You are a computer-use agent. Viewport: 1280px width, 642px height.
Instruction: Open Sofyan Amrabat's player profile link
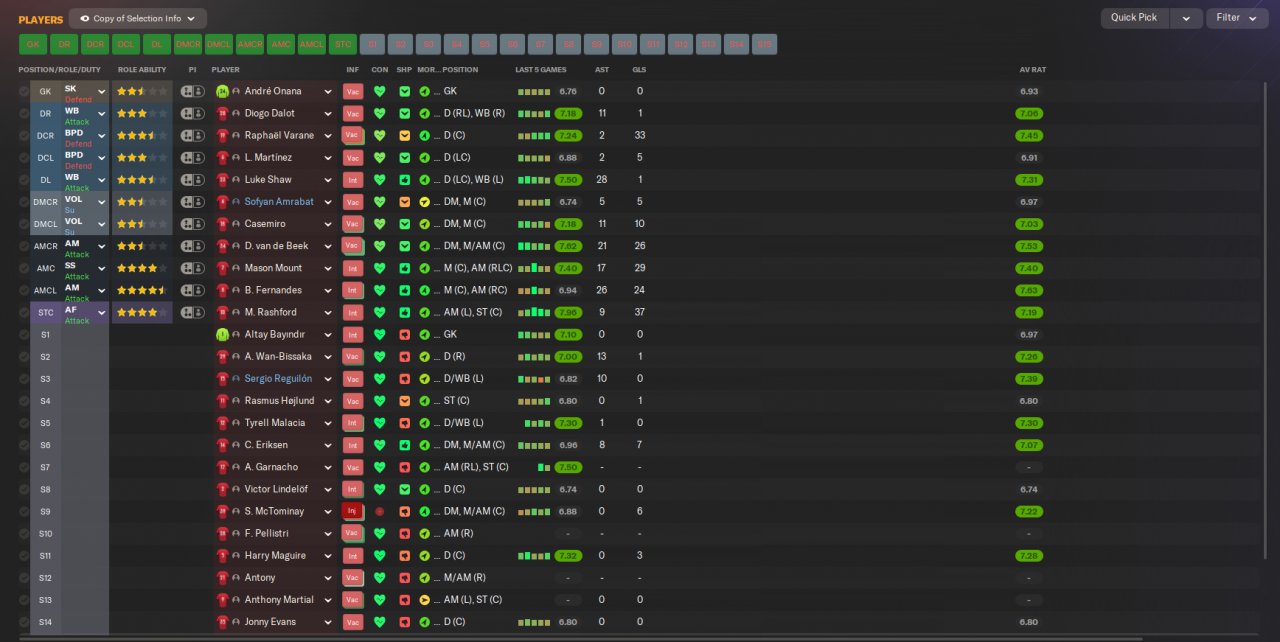coord(279,202)
